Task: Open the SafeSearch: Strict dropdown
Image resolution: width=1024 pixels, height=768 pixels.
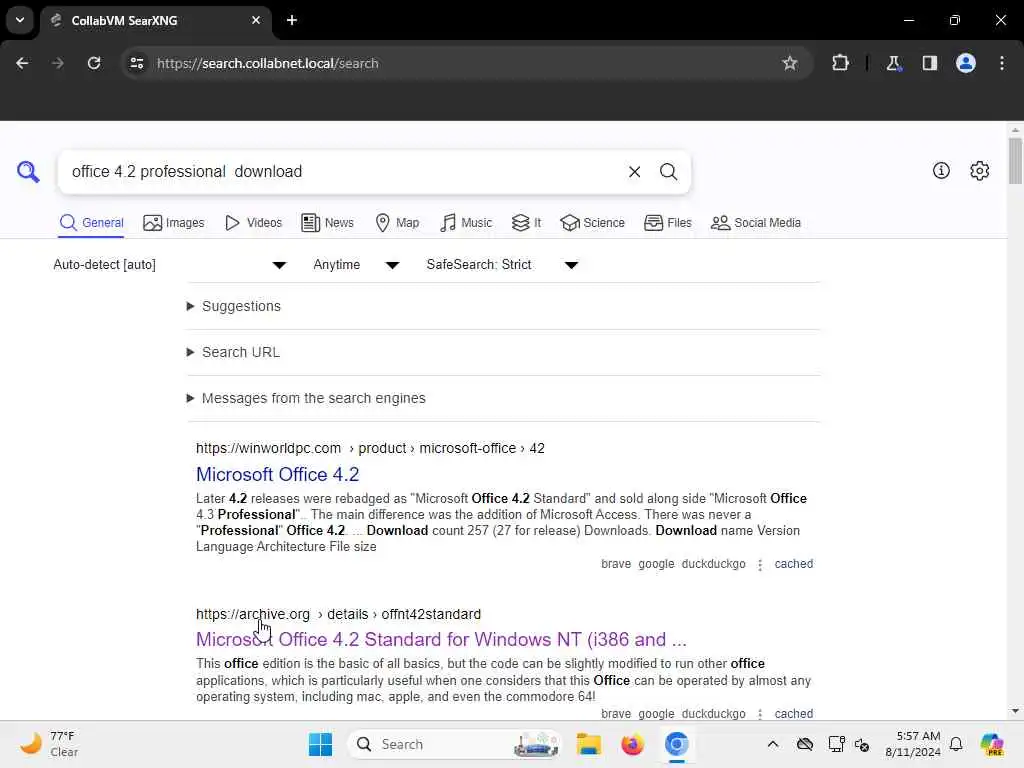Action: [x=503, y=264]
